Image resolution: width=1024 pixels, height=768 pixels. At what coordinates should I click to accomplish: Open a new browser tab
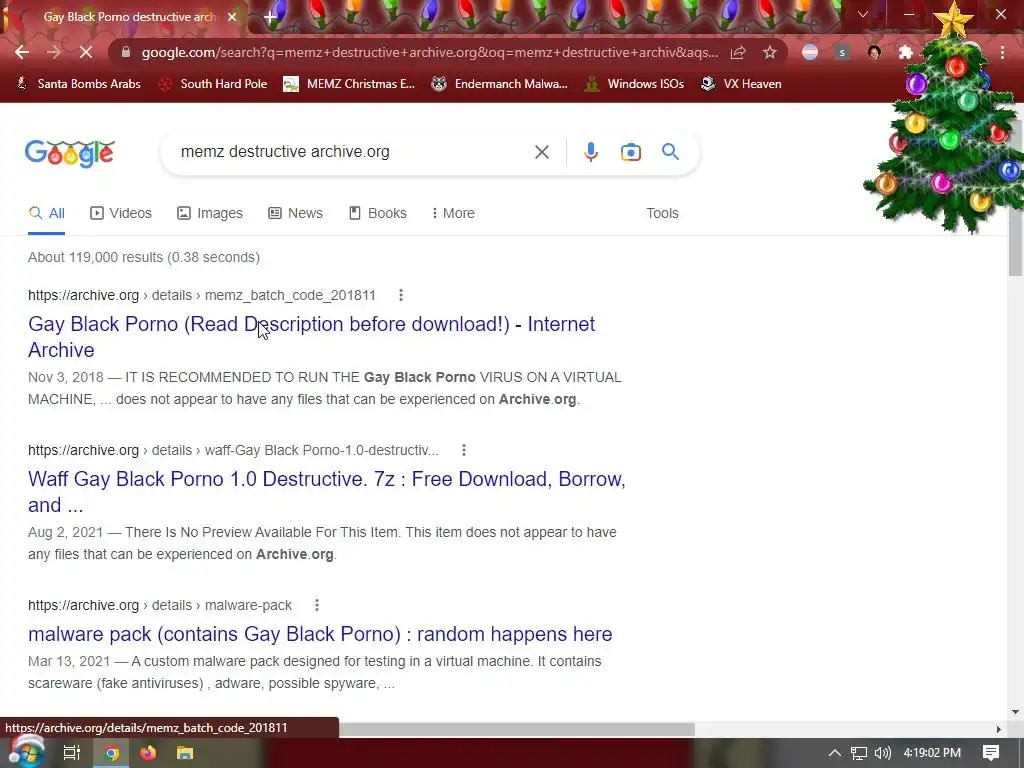point(270,17)
